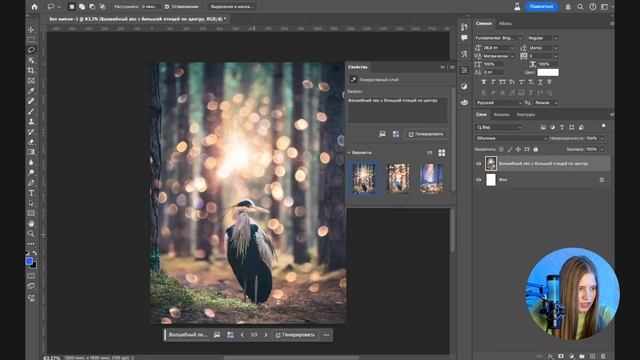
Task: Select the Hand tool
Action: tap(31, 223)
